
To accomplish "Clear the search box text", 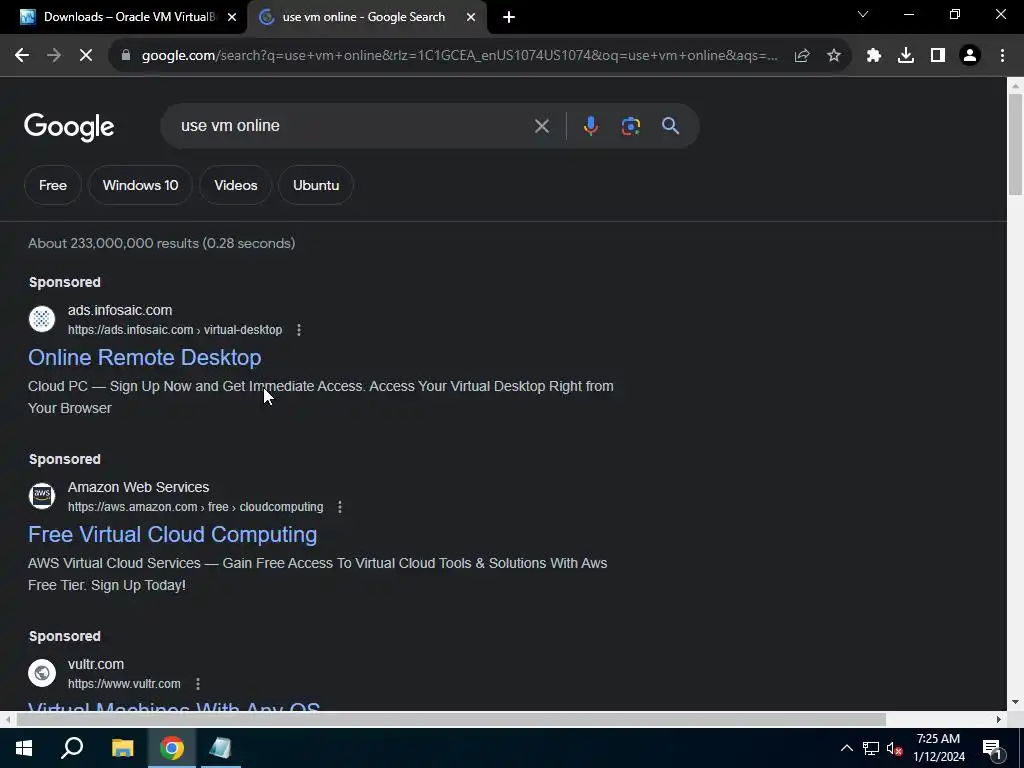I will 541,126.
